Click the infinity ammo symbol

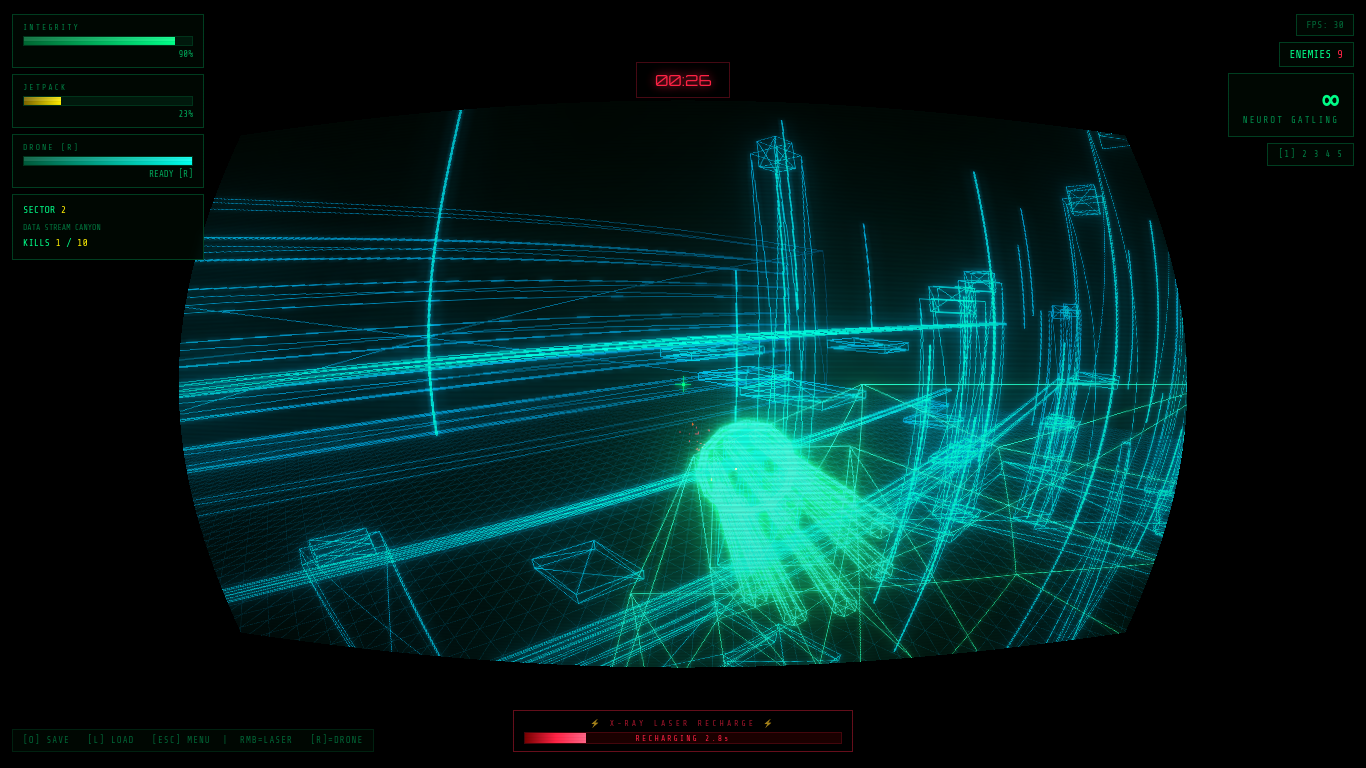click(x=1330, y=100)
